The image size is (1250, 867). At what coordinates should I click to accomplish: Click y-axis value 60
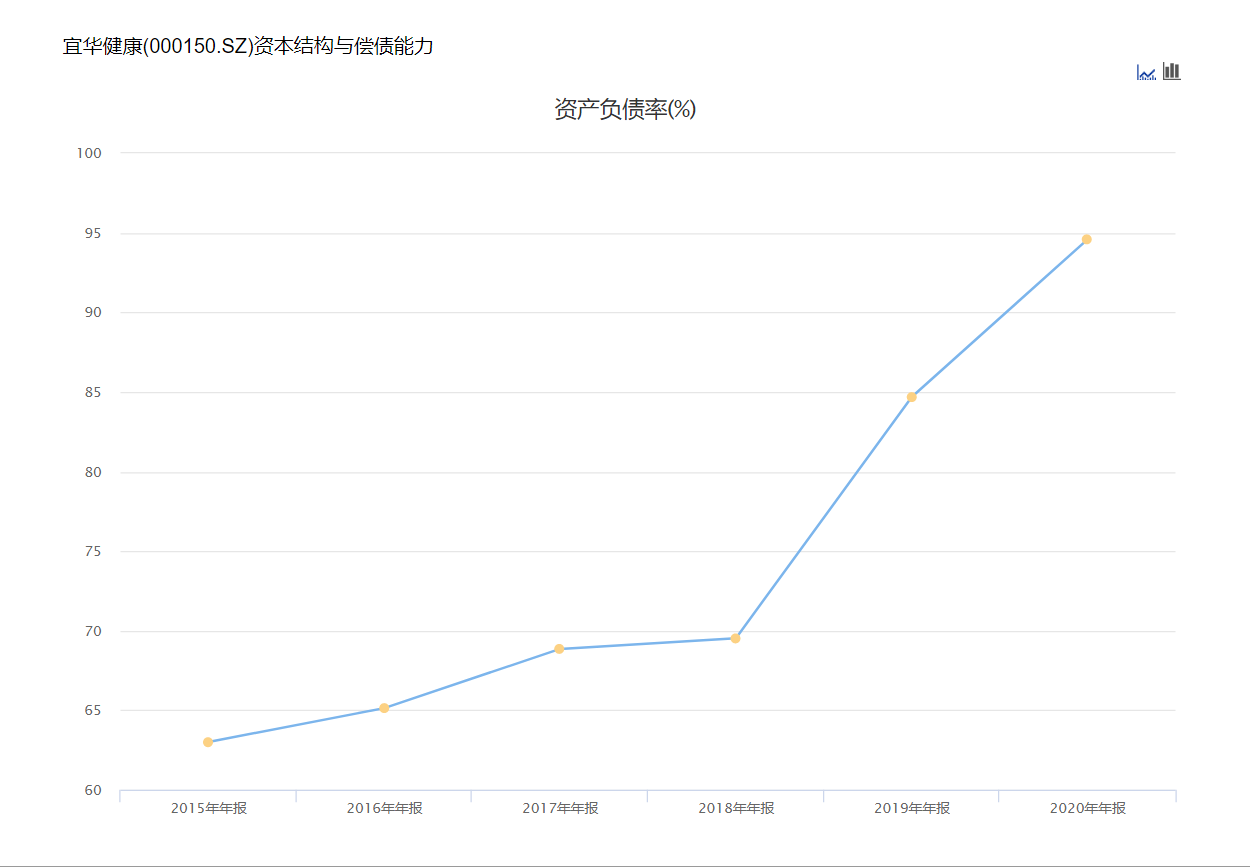(x=94, y=790)
